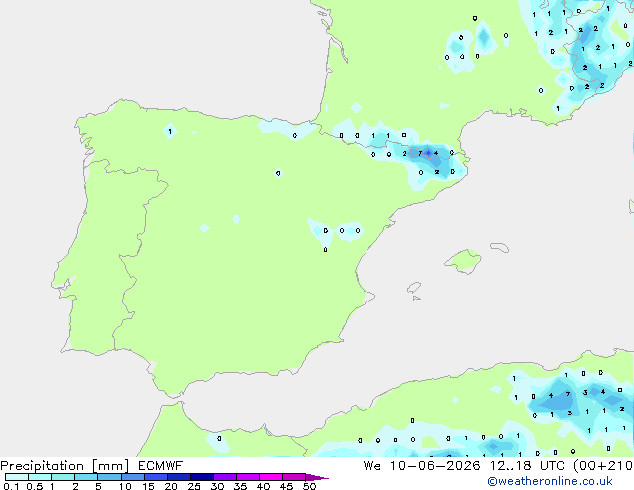Click the 20–25 mm legend swatch

coord(178,477)
